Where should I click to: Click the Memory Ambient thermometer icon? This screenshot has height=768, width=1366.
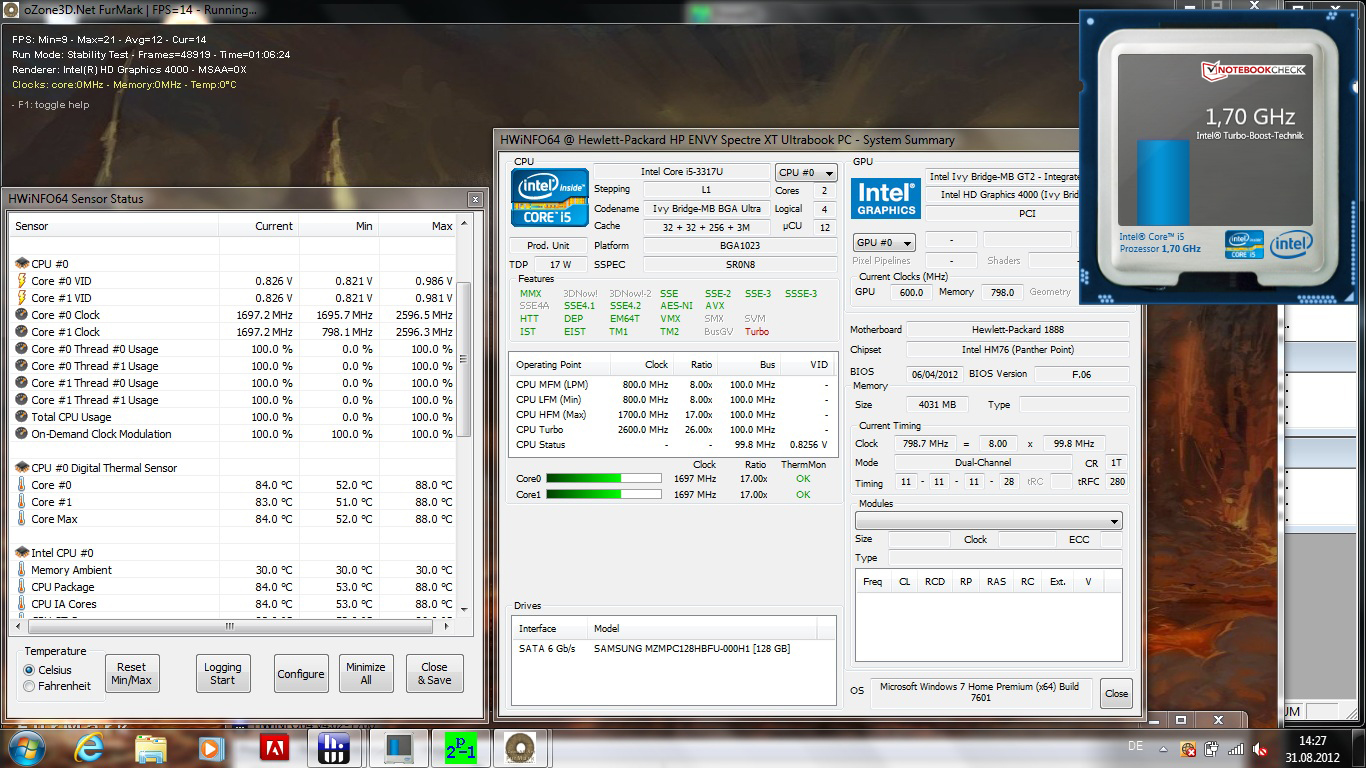[22, 570]
